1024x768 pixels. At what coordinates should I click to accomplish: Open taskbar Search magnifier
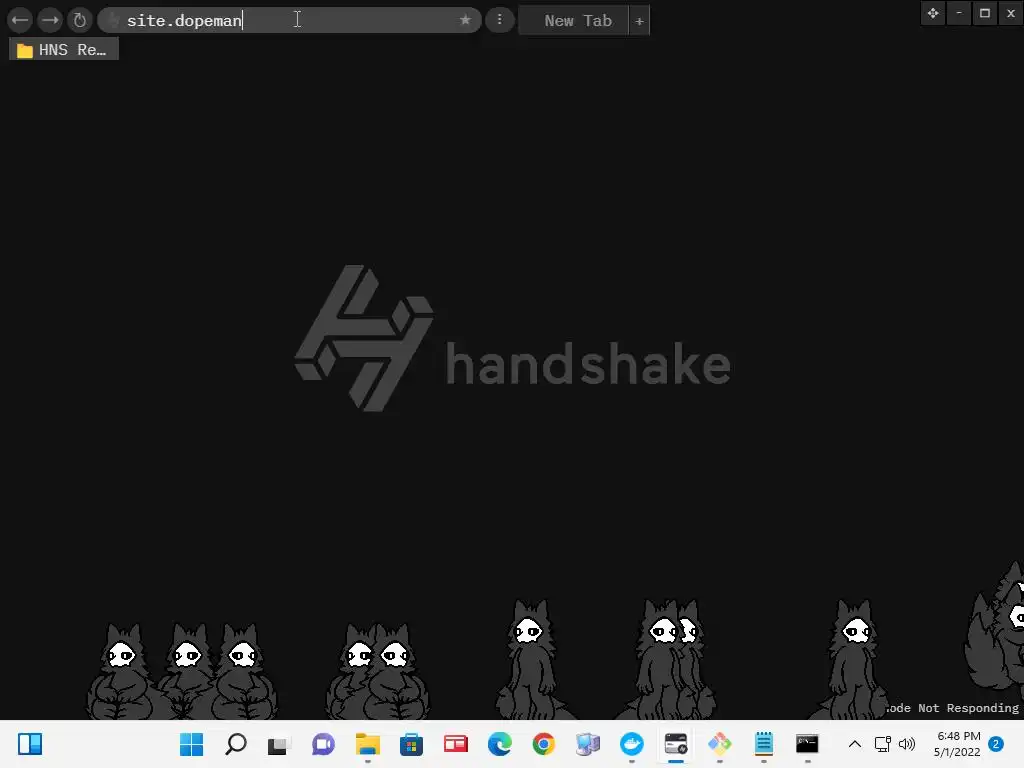click(x=236, y=744)
